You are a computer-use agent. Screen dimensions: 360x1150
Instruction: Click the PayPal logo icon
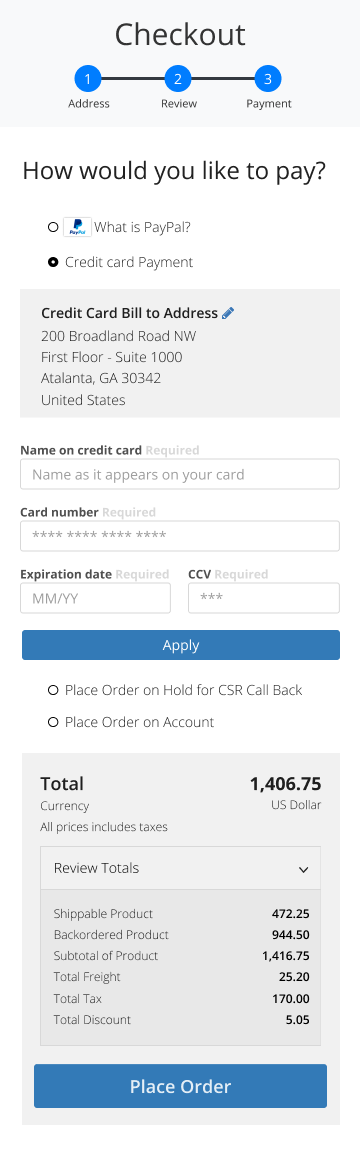point(77,227)
